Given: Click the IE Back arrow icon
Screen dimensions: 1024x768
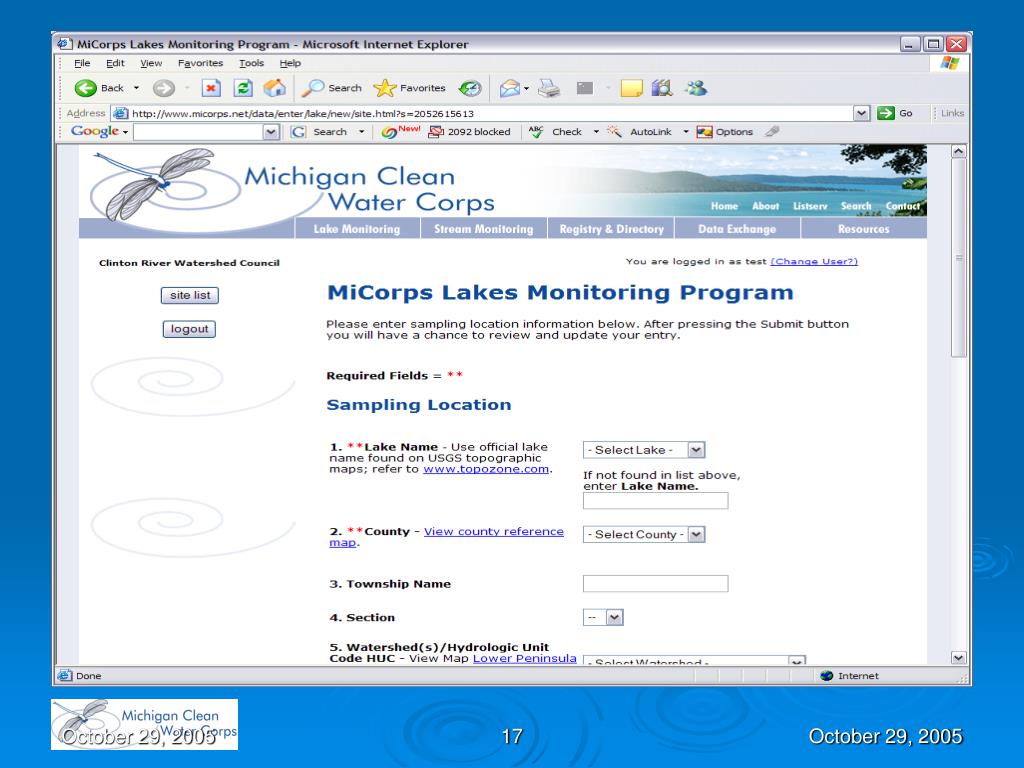Looking at the screenshot, I should 86,88.
